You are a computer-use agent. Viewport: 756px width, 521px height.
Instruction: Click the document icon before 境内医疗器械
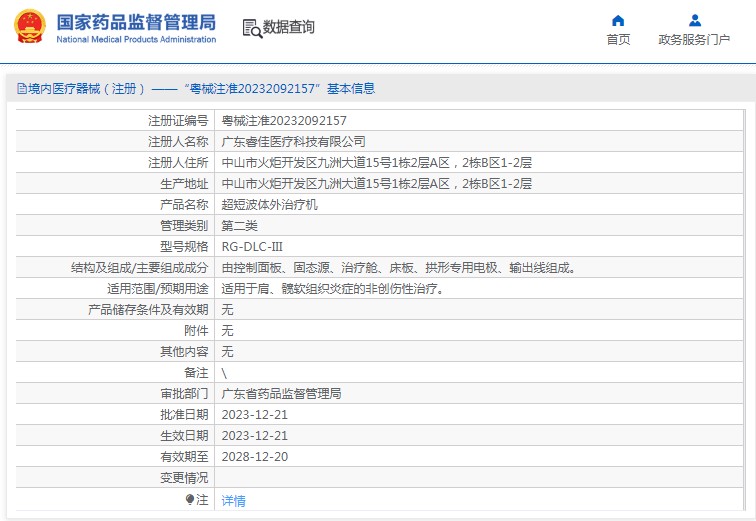point(22,89)
